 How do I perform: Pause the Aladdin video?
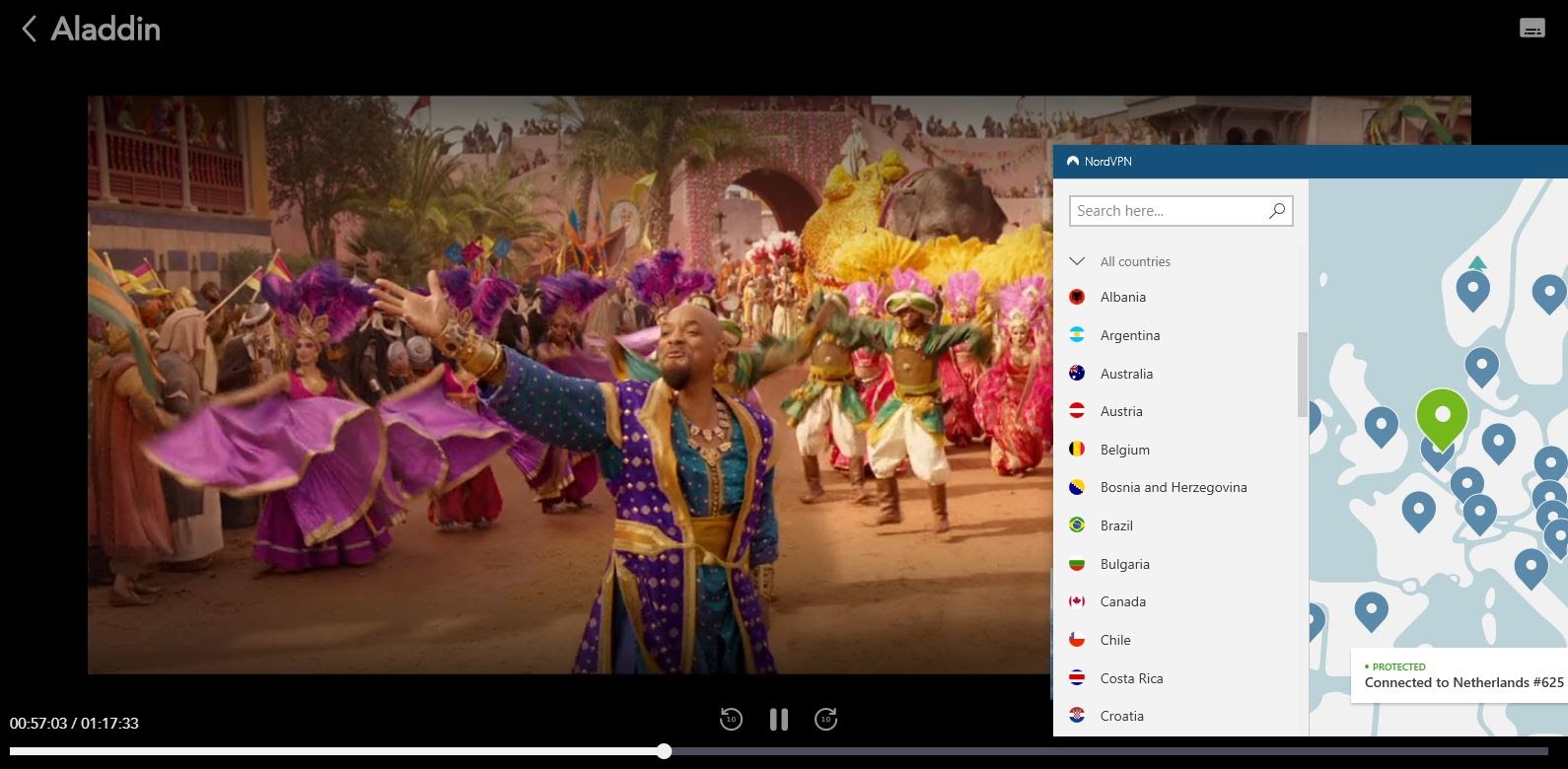coord(779,720)
